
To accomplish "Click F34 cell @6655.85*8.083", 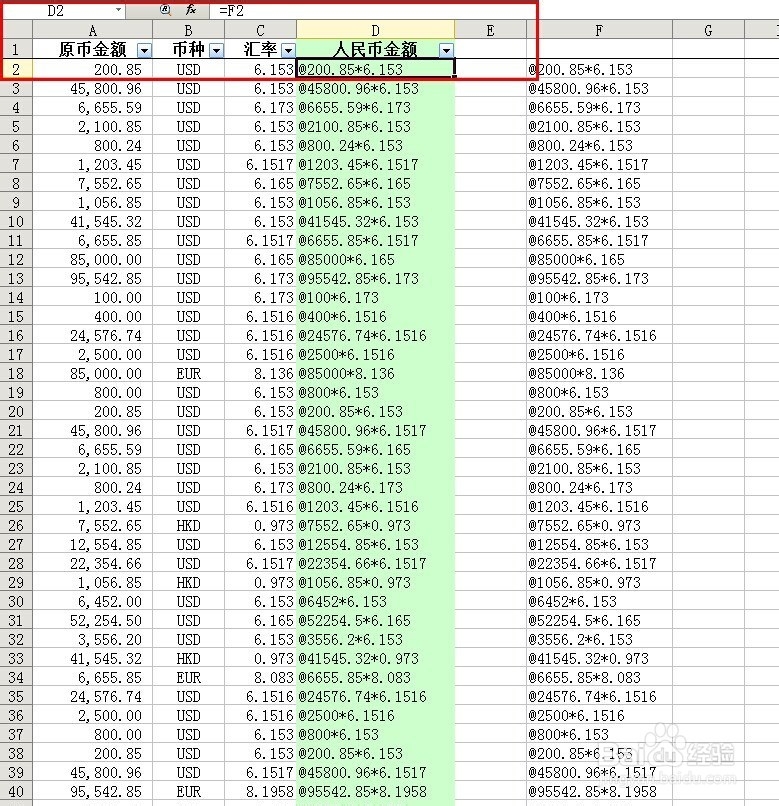I will [600, 677].
